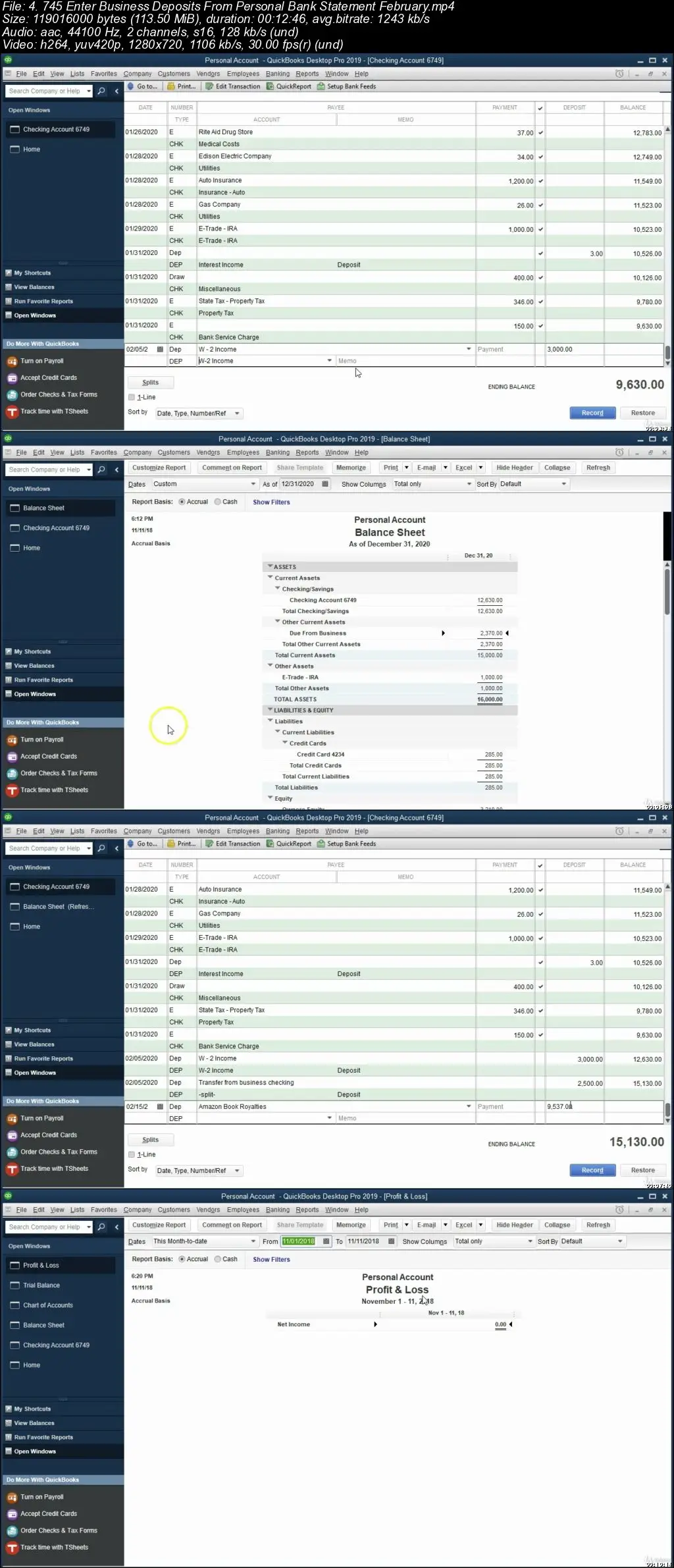The height and width of the screenshot is (1568, 674).
Task: Click Go to... in the 9,630.00 ending balance register
Action: click(142, 86)
